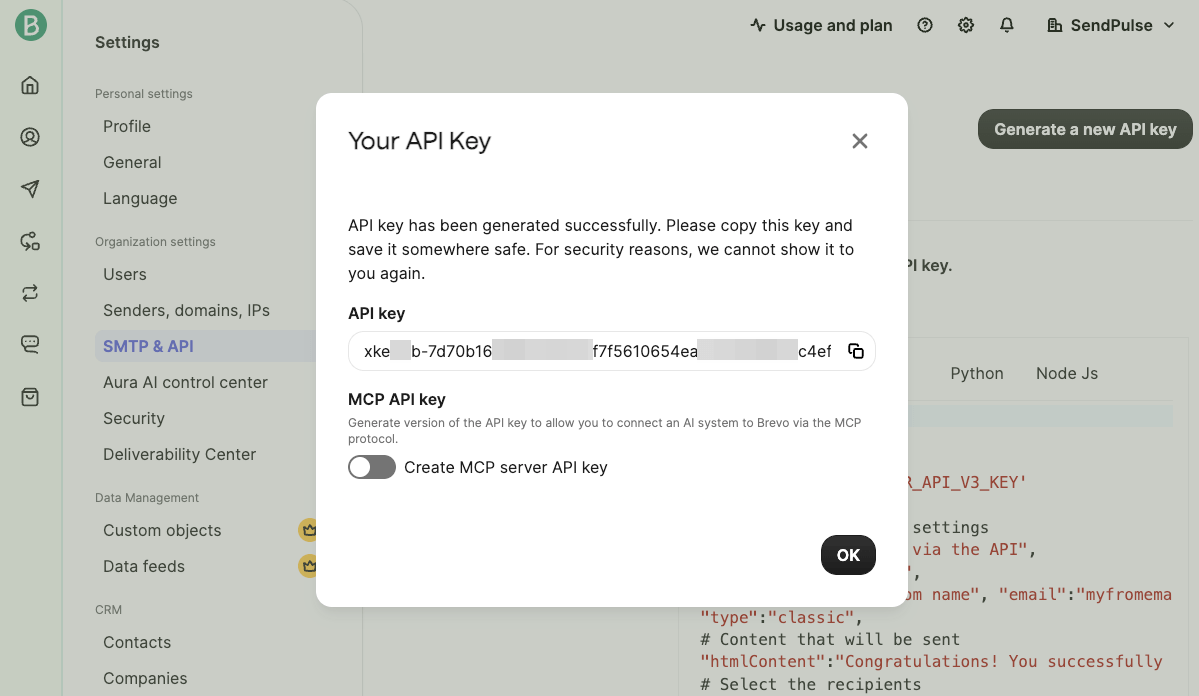1199x696 pixels.
Task: Click the OK button
Action: click(848, 555)
